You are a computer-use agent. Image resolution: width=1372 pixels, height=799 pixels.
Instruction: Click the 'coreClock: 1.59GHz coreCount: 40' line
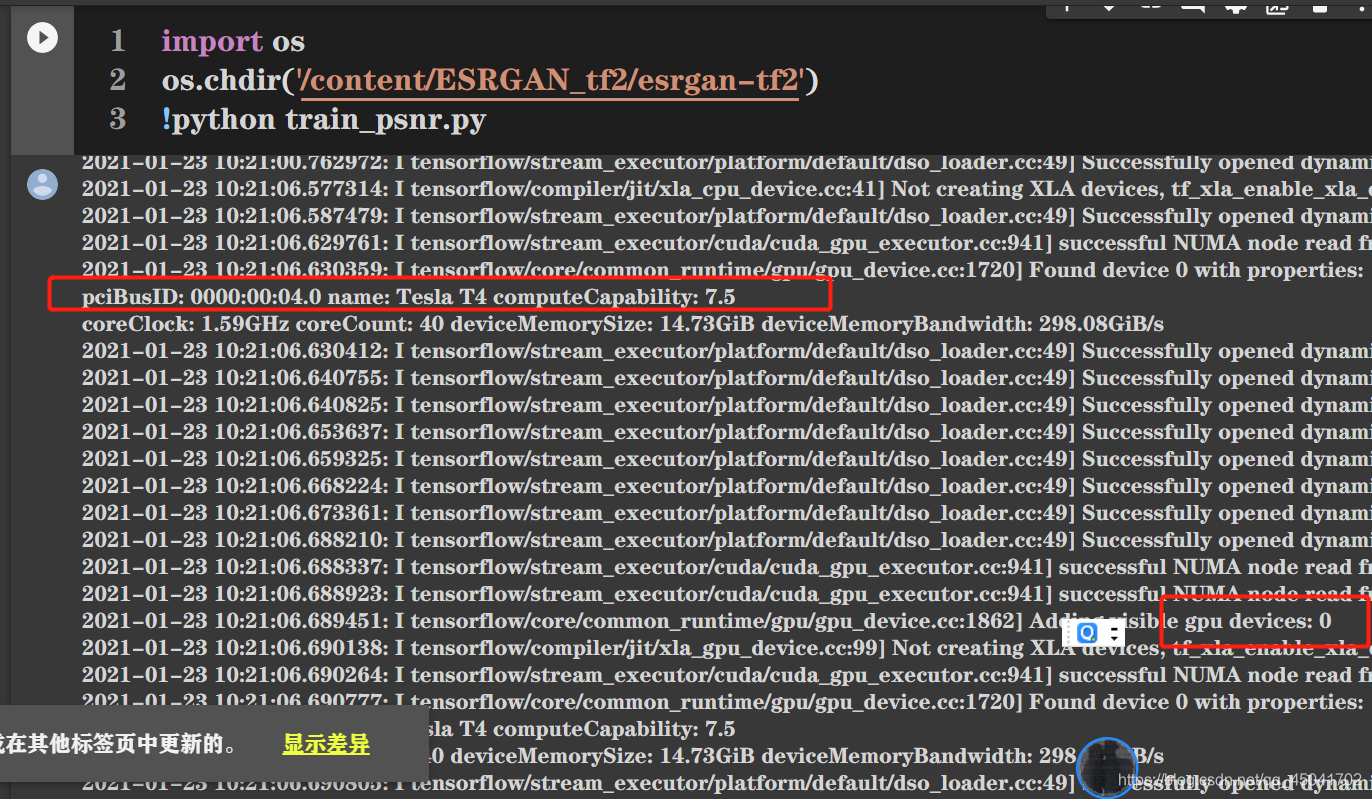[x=623, y=324]
